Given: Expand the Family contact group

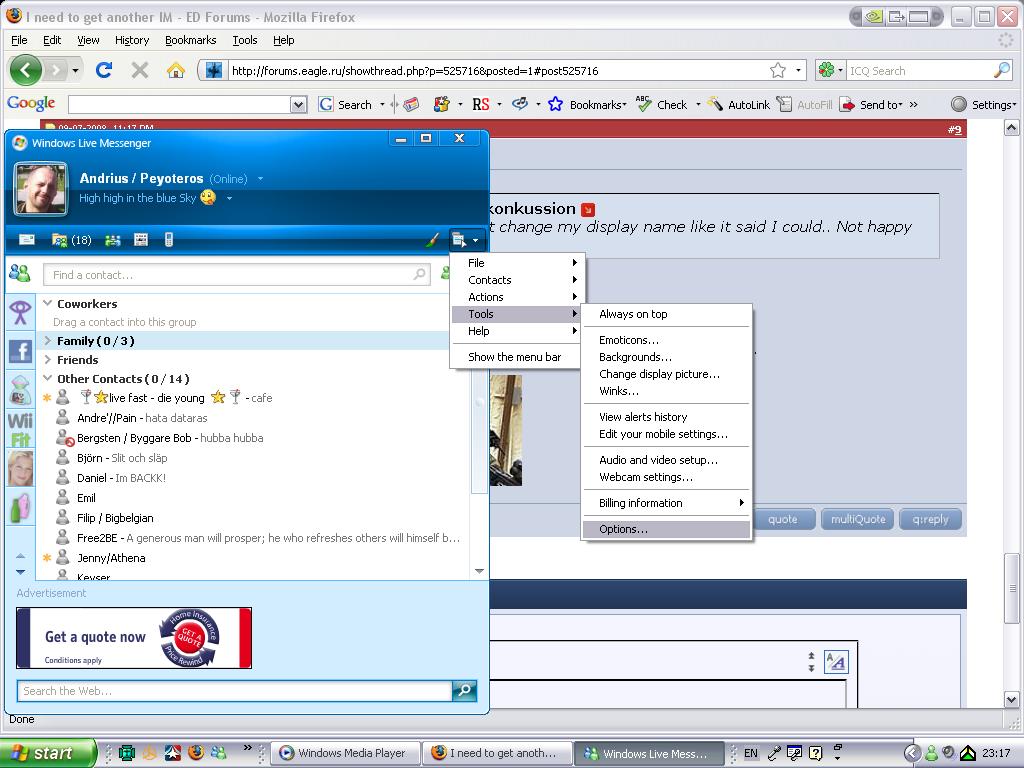Looking at the screenshot, I should pos(48,340).
